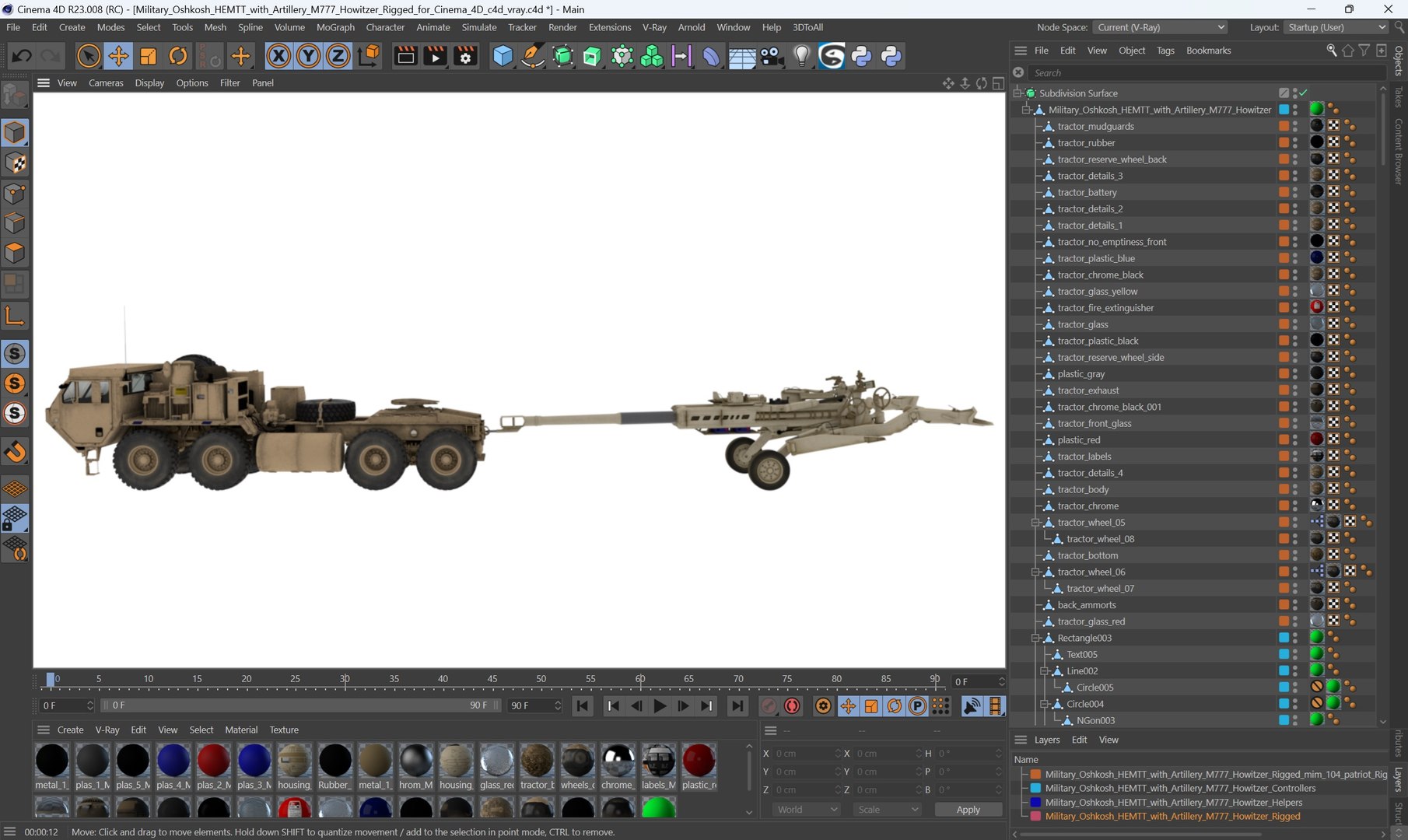
Task: Select the back_ammorts object
Action: point(1087,605)
